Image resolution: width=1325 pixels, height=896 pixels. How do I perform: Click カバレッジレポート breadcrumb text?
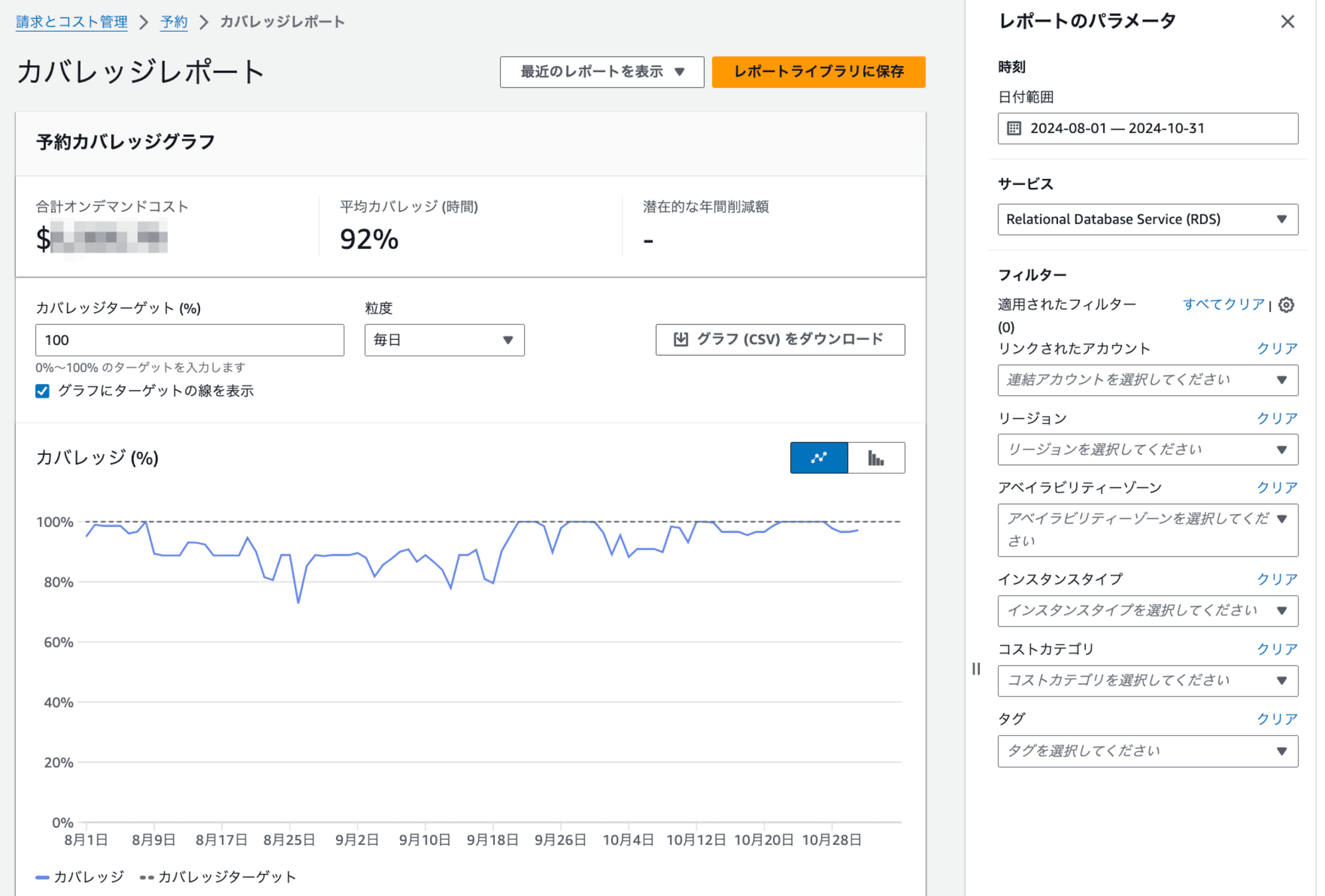click(282, 22)
